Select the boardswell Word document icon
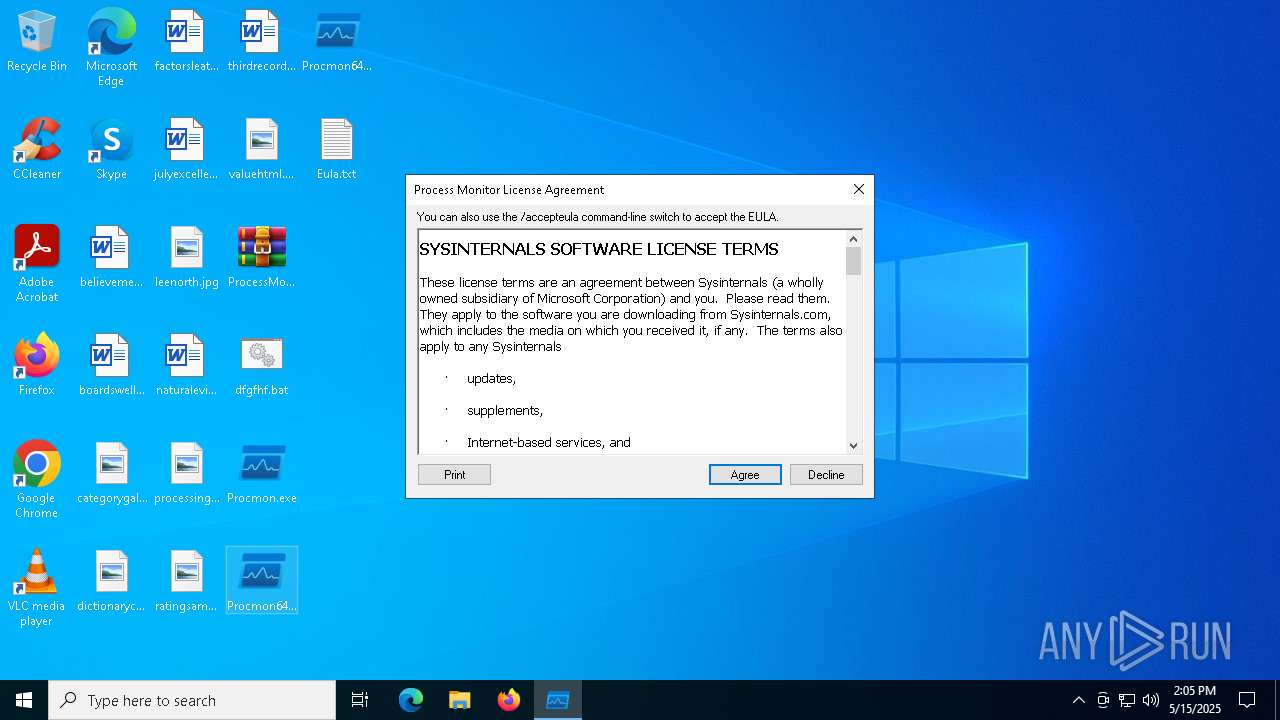 [111, 366]
